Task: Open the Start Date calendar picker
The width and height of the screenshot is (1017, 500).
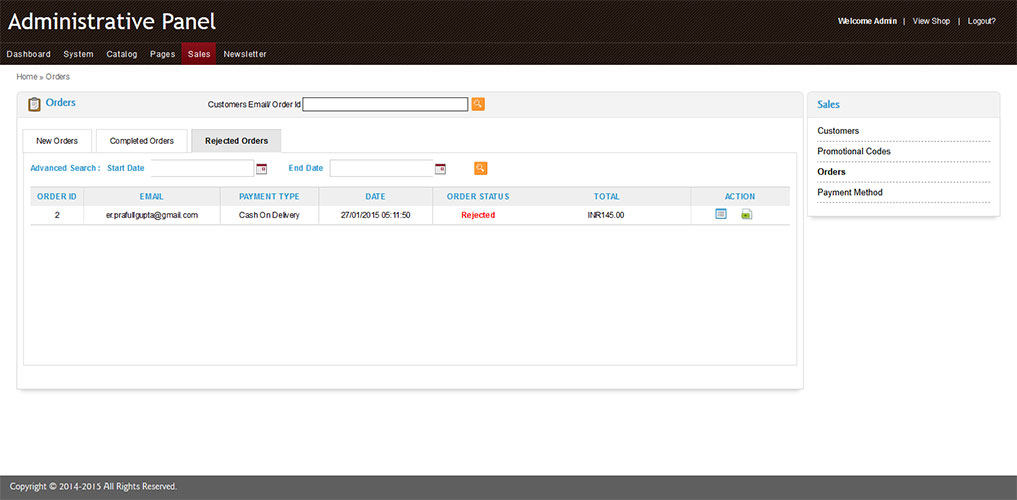Action: (x=262, y=169)
